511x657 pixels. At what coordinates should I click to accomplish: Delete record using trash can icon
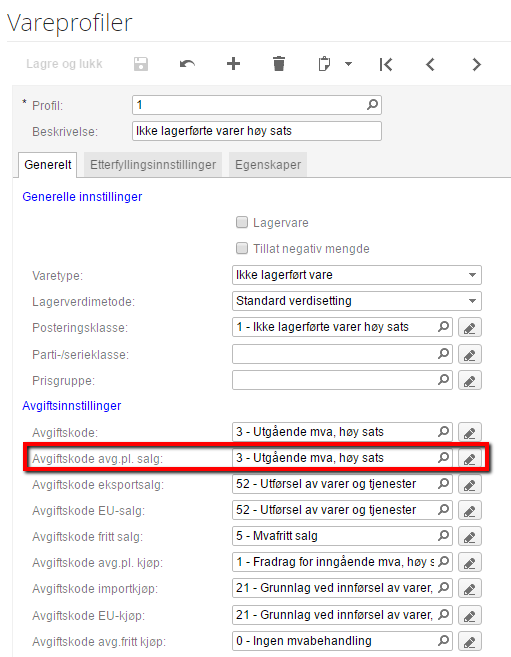(x=279, y=64)
